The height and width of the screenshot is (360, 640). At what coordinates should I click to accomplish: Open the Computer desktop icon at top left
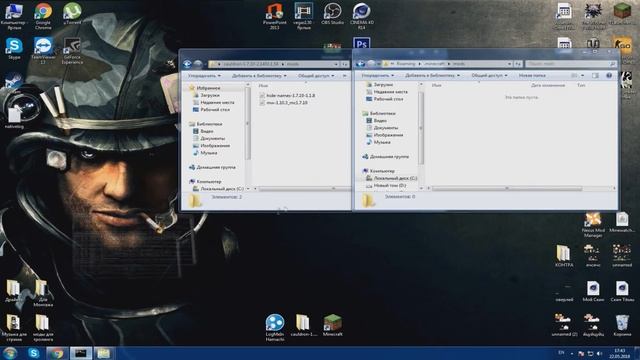point(14,16)
